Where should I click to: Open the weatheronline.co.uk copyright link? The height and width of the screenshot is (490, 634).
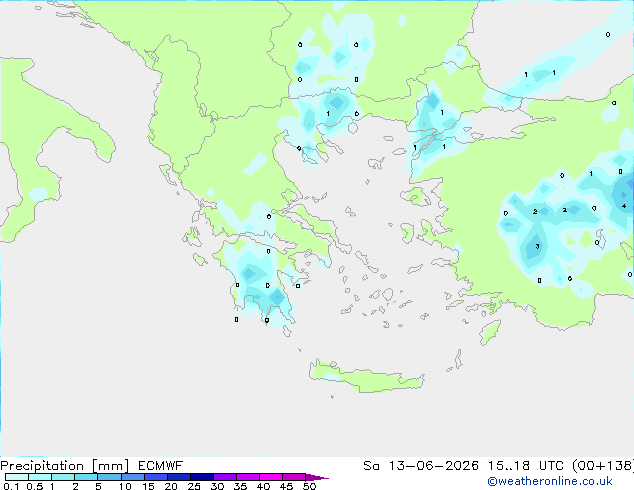pos(550,481)
